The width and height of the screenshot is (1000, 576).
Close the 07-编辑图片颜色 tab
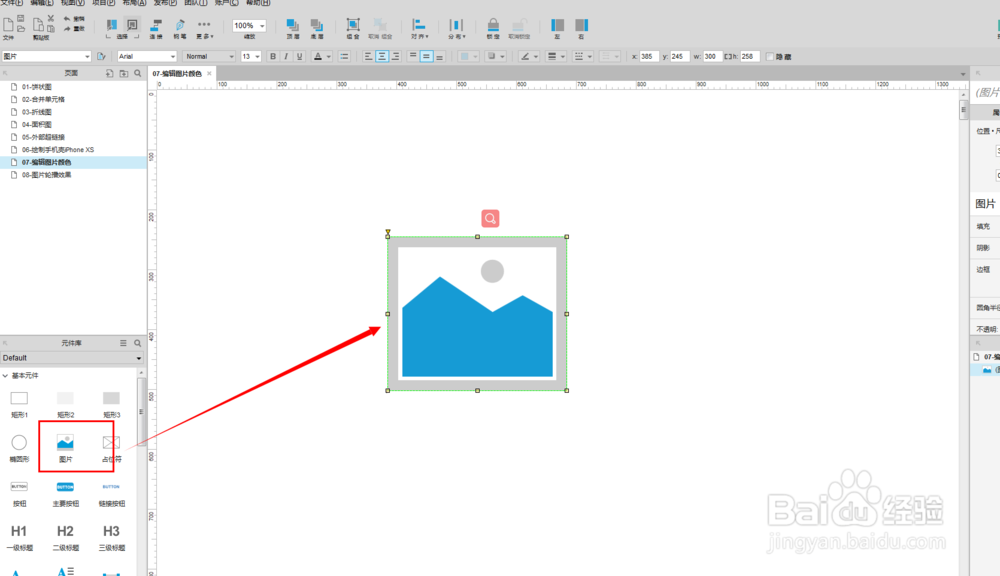pyautogui.click(x=209, y=73)
